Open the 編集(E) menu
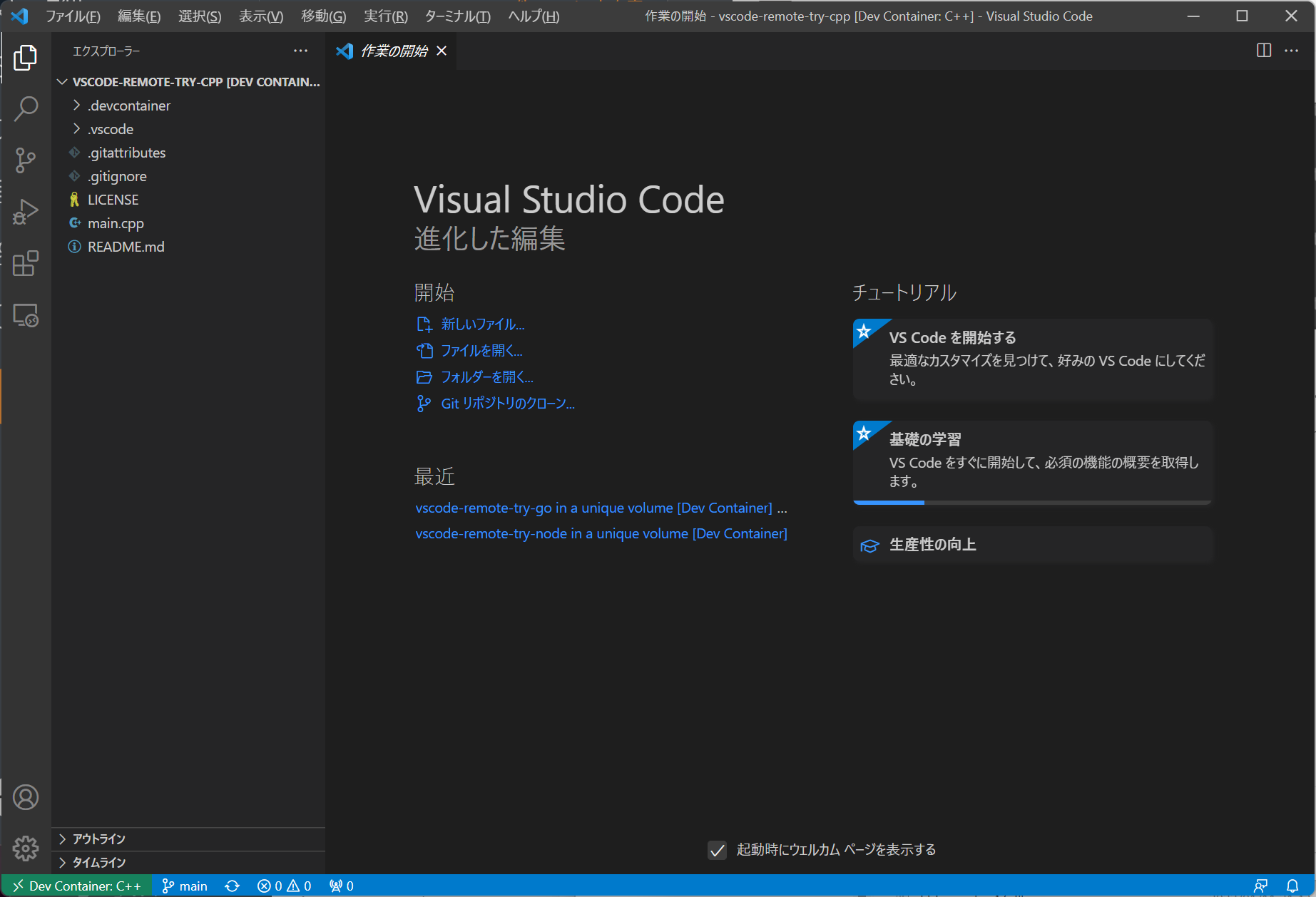This screenshot has width=1316, height=897. point(139,16)
